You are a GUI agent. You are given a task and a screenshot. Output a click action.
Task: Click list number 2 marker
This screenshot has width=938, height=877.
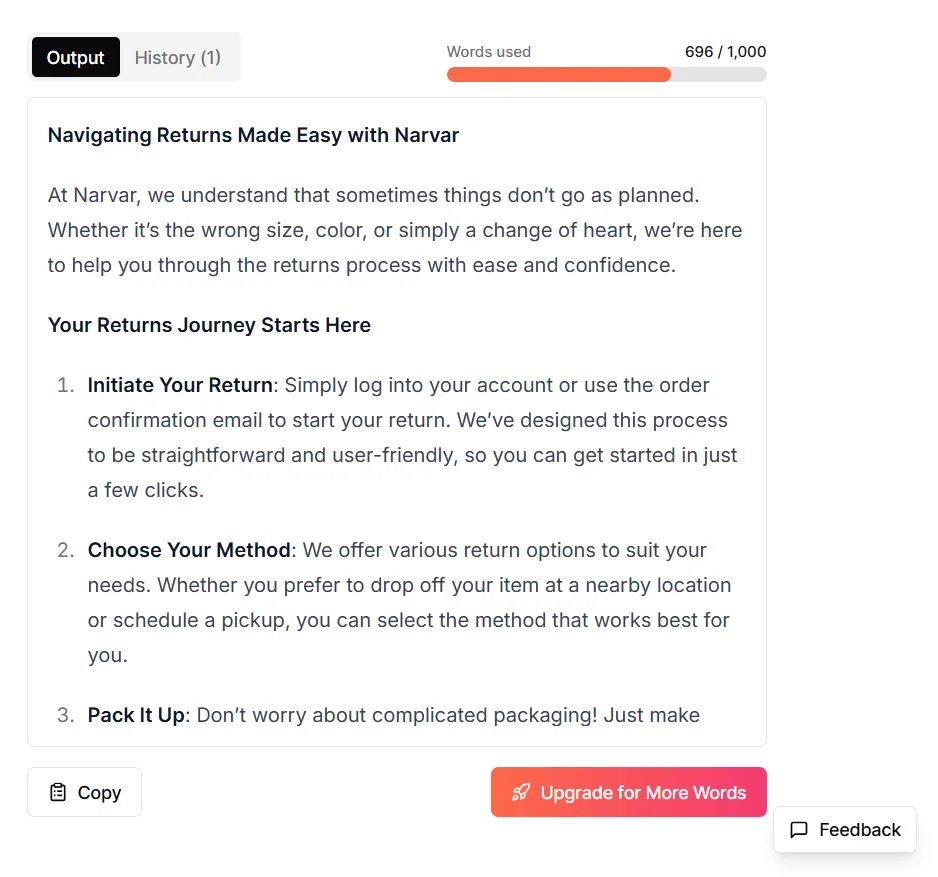coord(65,550)
